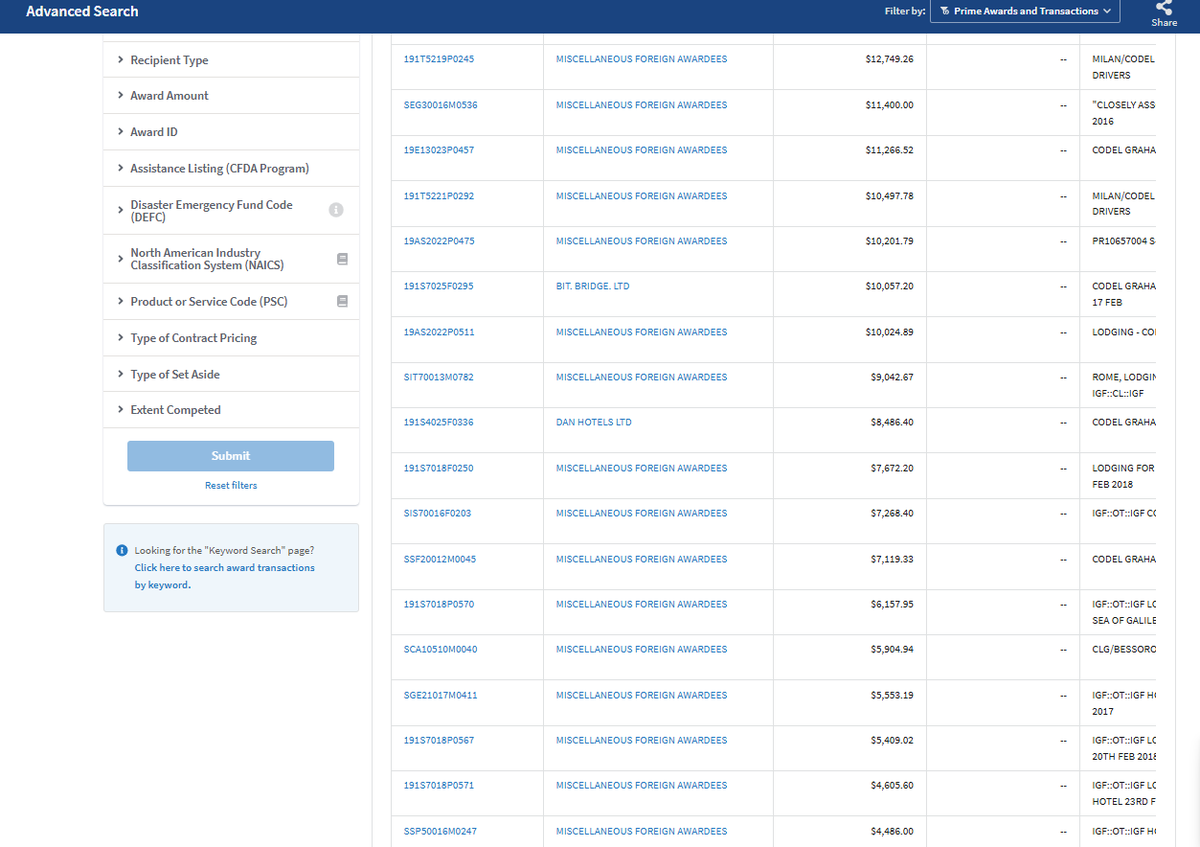Open award SIS70016F0203
Image resolution: width=1200 pixels, height=847 pixels.
pyautogui.click(x=437, y=513)
